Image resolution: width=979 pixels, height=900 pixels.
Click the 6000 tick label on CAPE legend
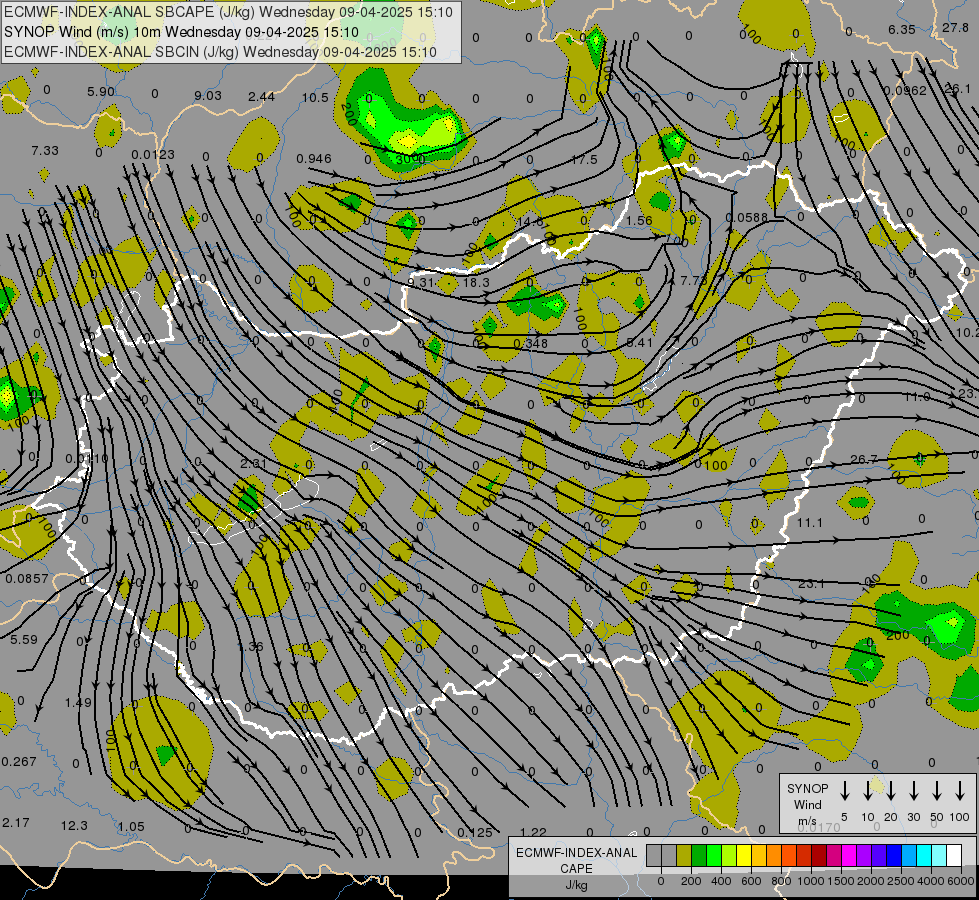(961, 881)
